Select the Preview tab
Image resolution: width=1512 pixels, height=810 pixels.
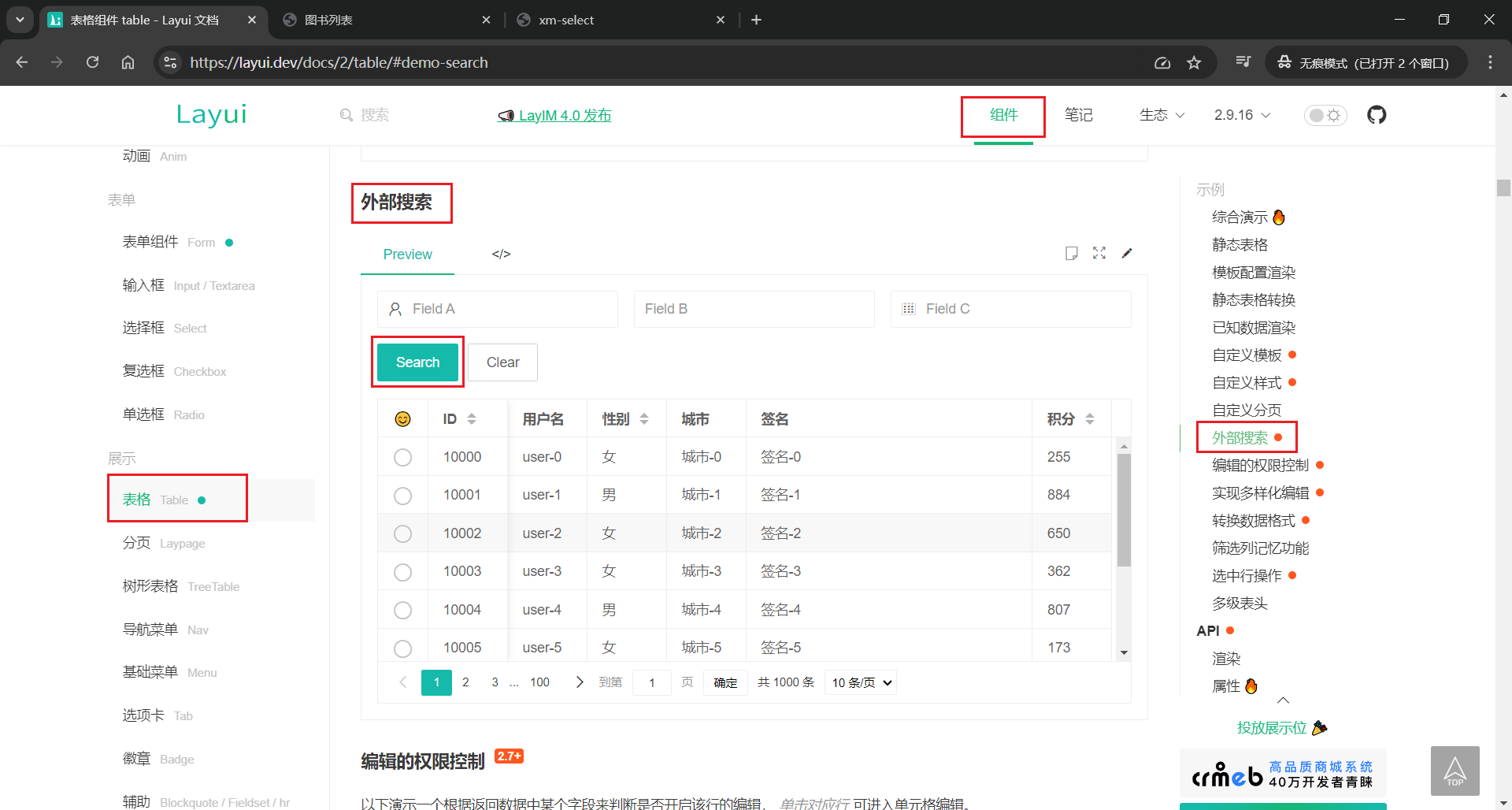pos(407,254)
